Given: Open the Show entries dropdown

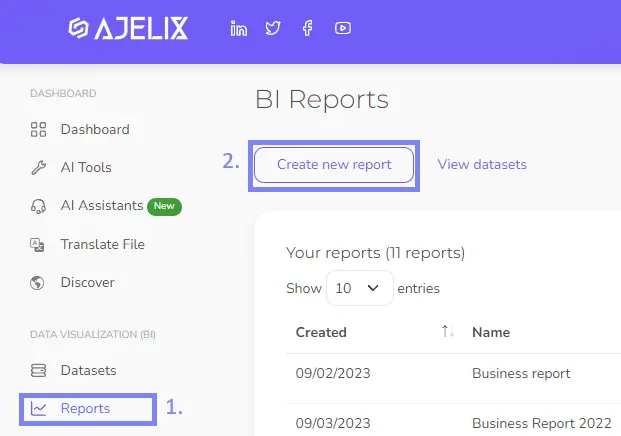Looking at the screenshot, I should coord(360,288).
